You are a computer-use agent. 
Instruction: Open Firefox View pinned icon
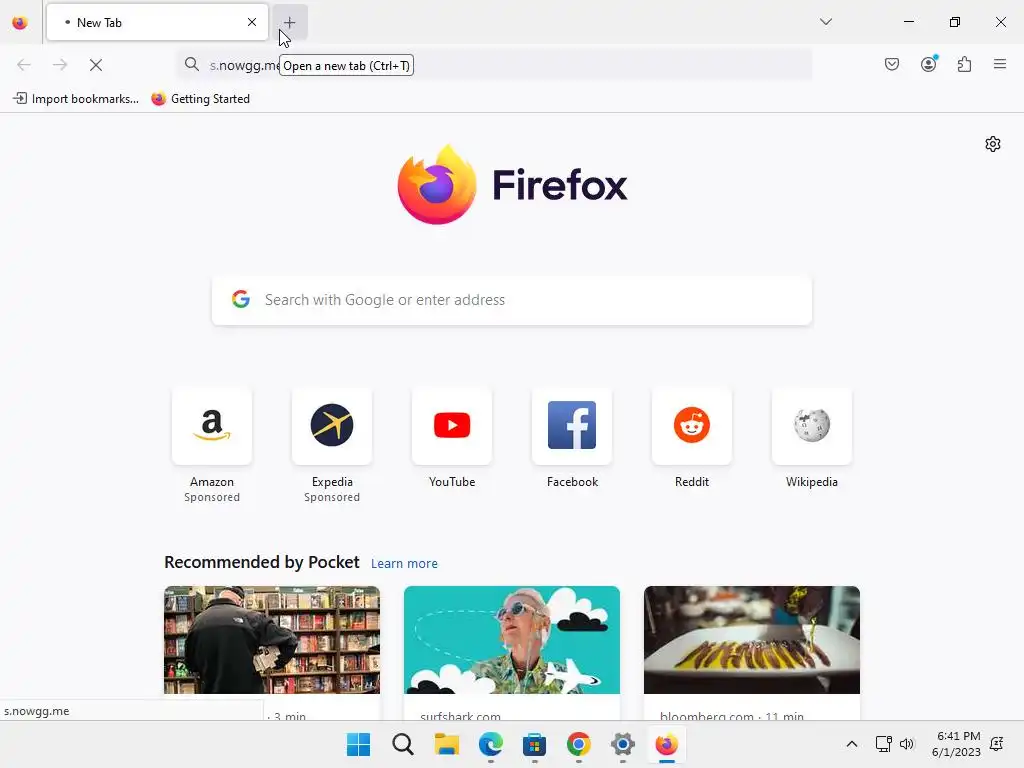[x=20, y=23]
